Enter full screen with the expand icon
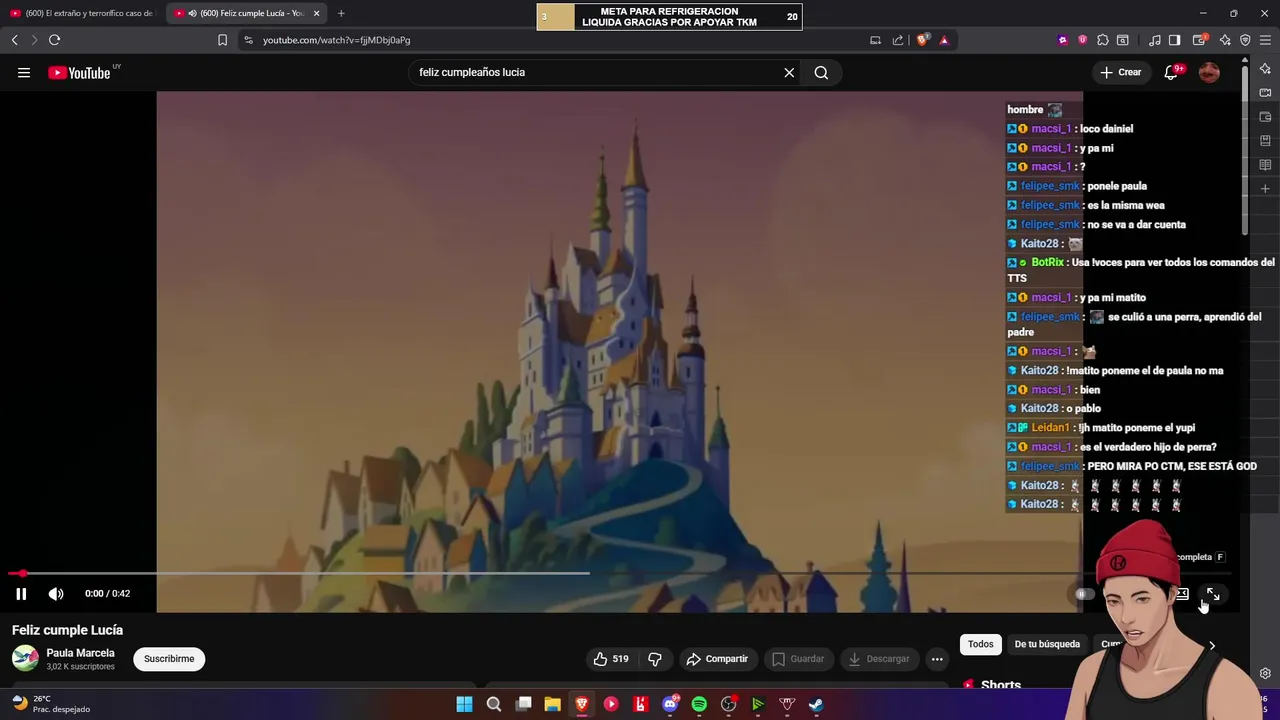This screenshot has height=720, width=1280. coord(1213,593)
